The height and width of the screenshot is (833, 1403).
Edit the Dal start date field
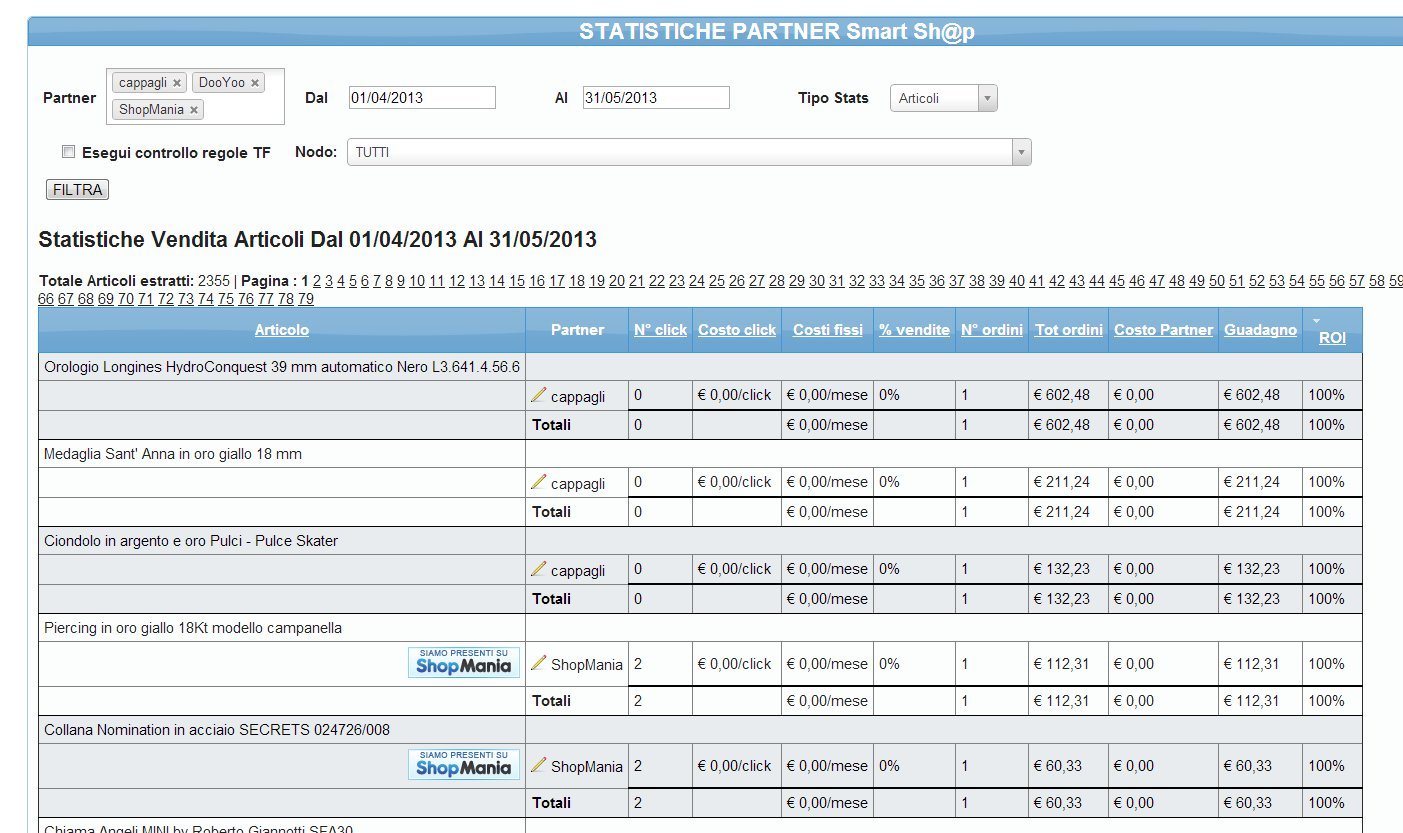pyautogui.click(x=422, y=98)
